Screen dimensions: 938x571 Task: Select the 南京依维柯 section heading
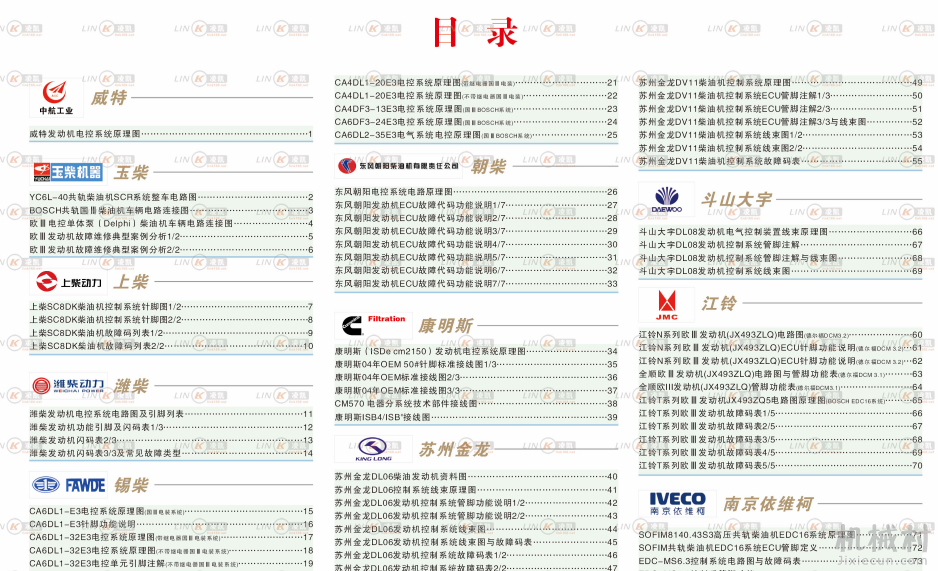768,504
